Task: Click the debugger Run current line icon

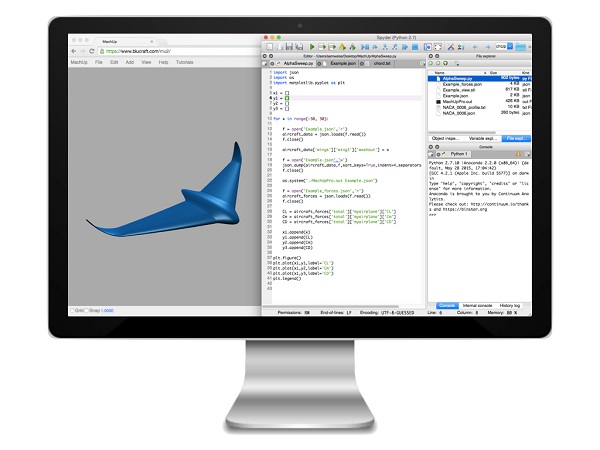Action: point(375,47)
